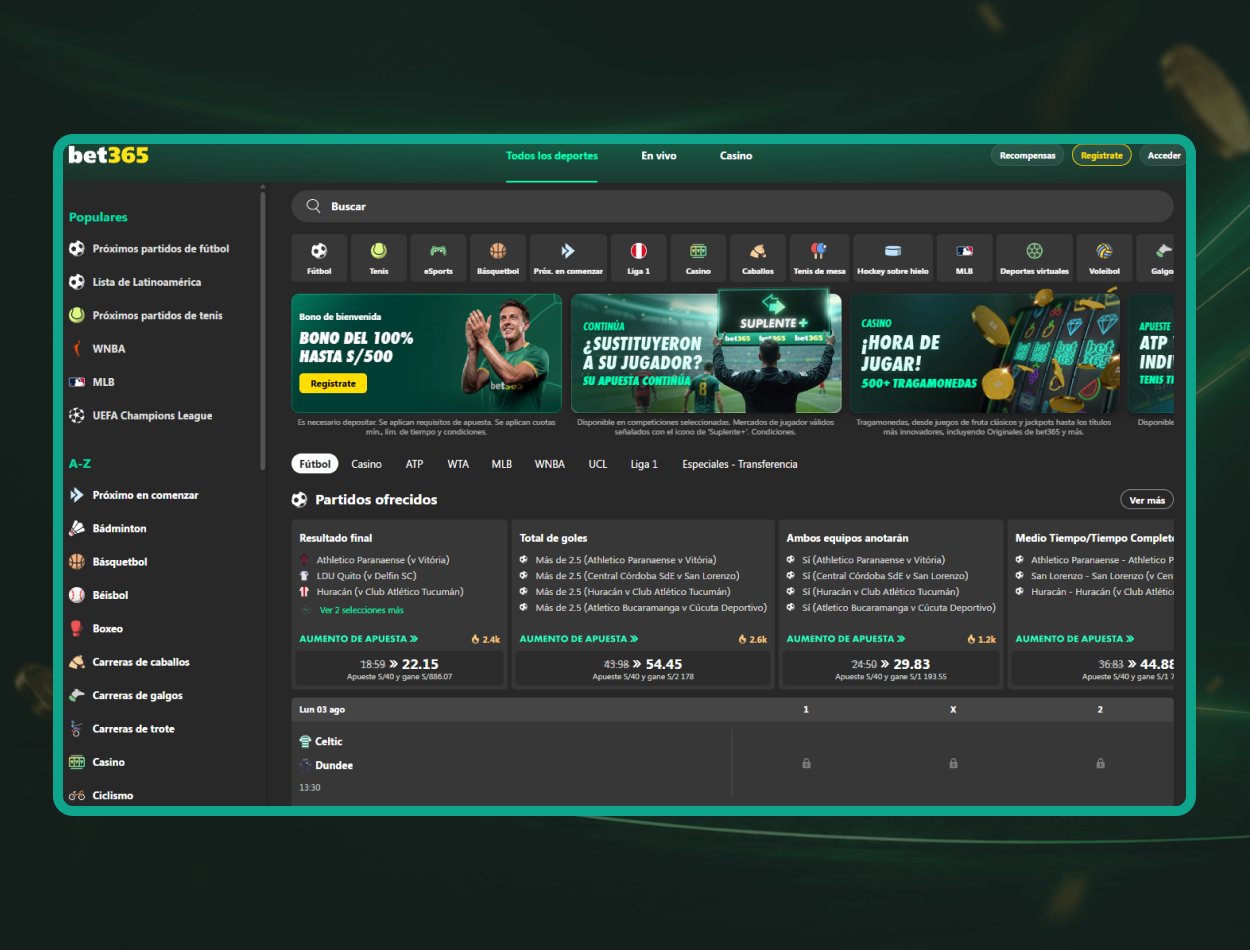
Task: Click the search magnifier icon
Action: click(313, 206)
